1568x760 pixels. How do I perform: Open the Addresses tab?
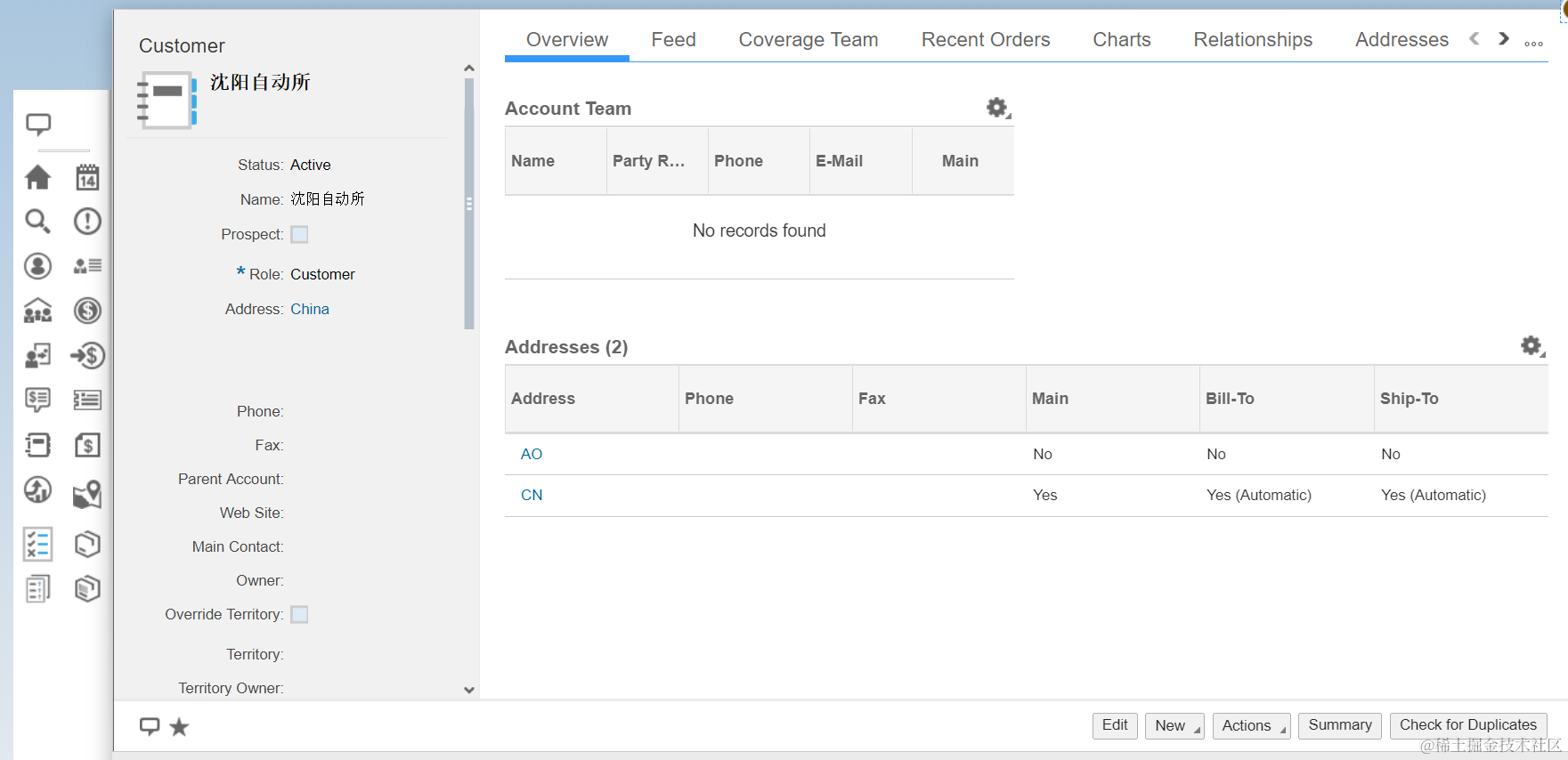click(x=1401, y=40)
